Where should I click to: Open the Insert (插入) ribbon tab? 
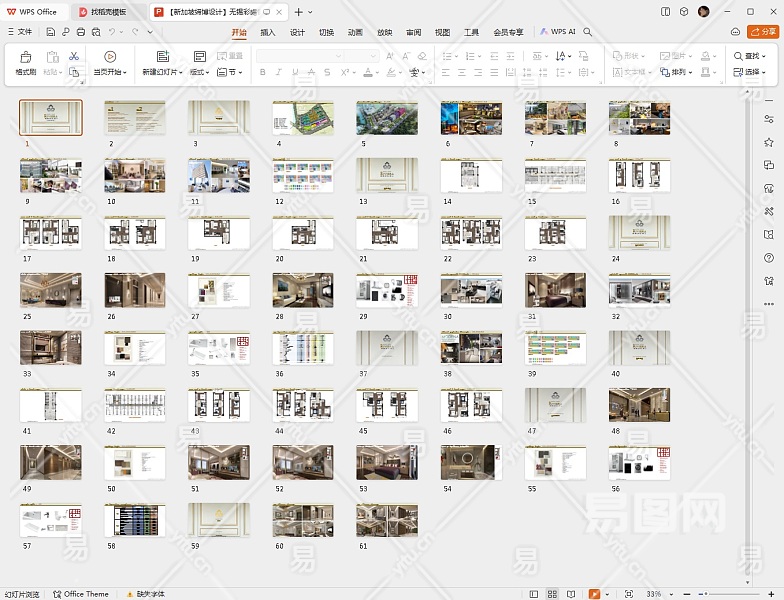pos(268,32)
